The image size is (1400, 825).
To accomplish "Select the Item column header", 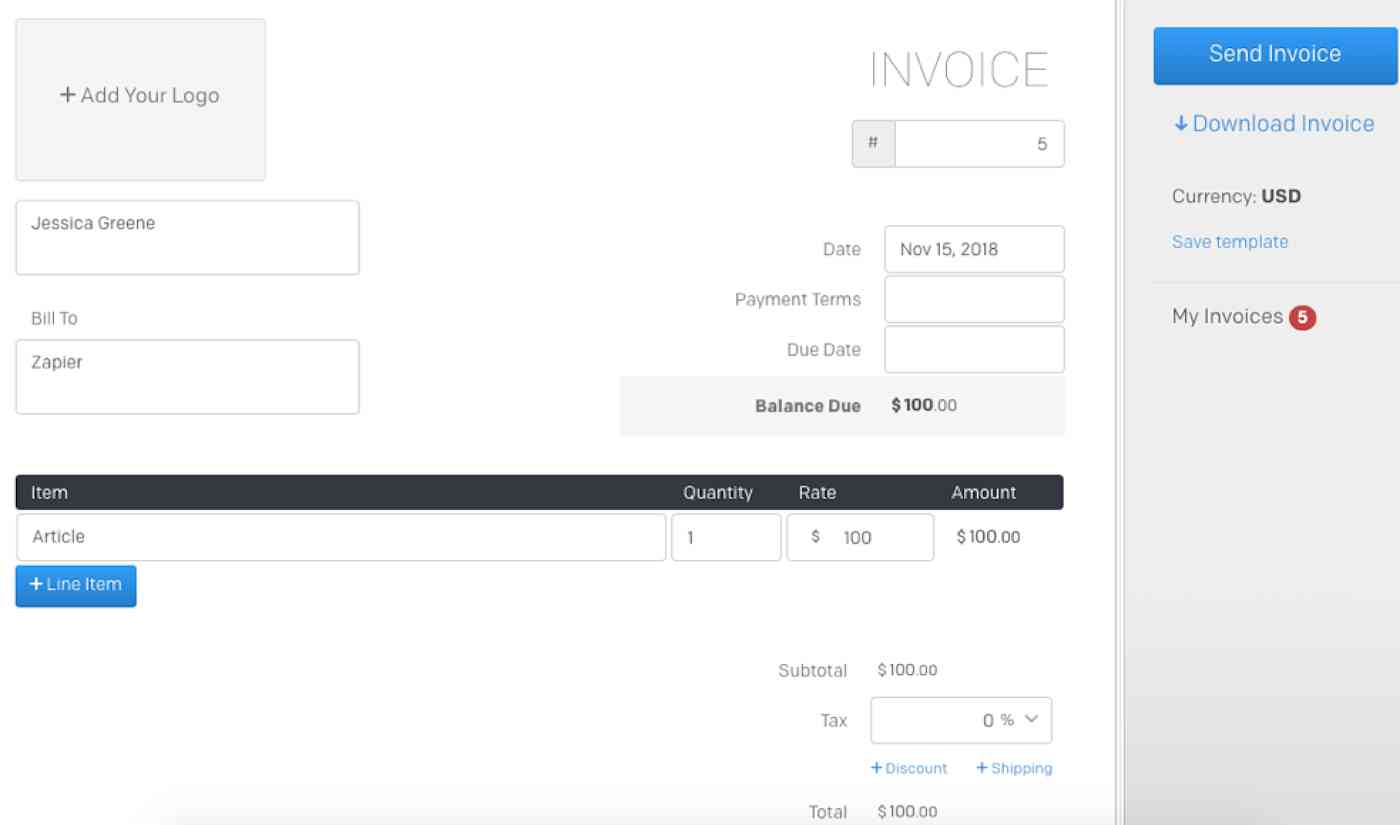I will [49, 492].
